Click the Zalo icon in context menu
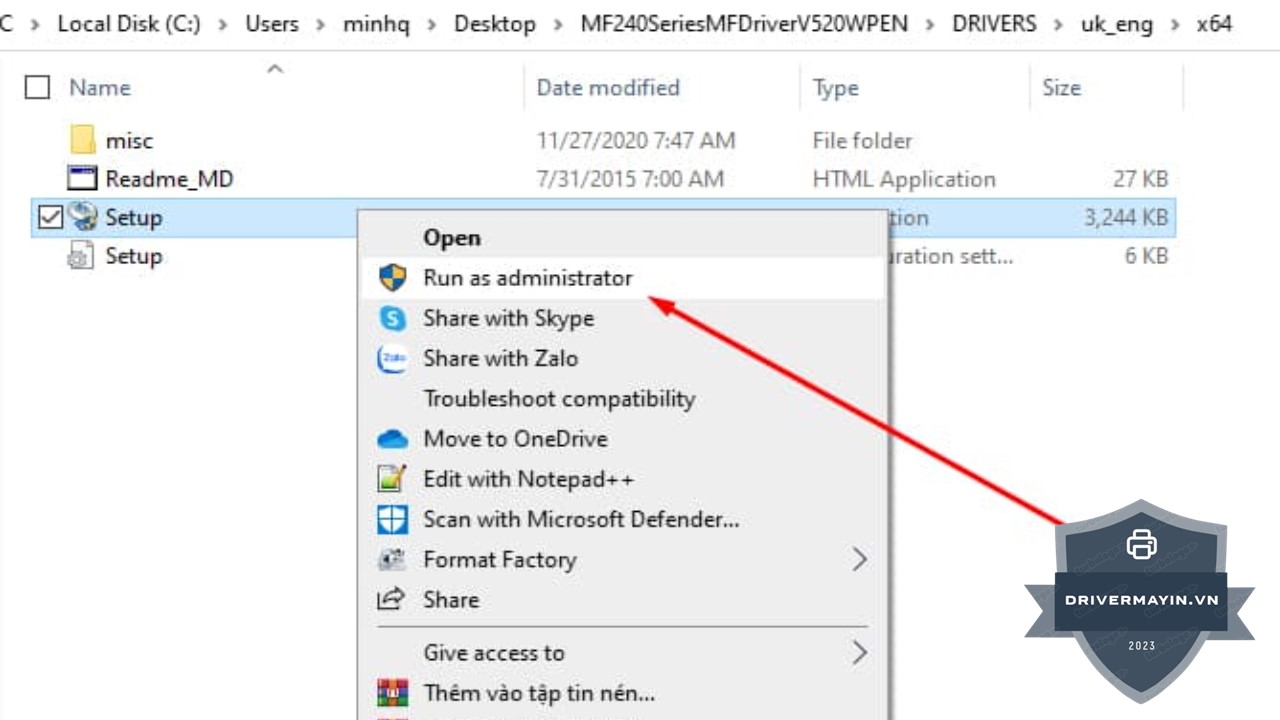1280x720 pixels. [x=392, y=359]
